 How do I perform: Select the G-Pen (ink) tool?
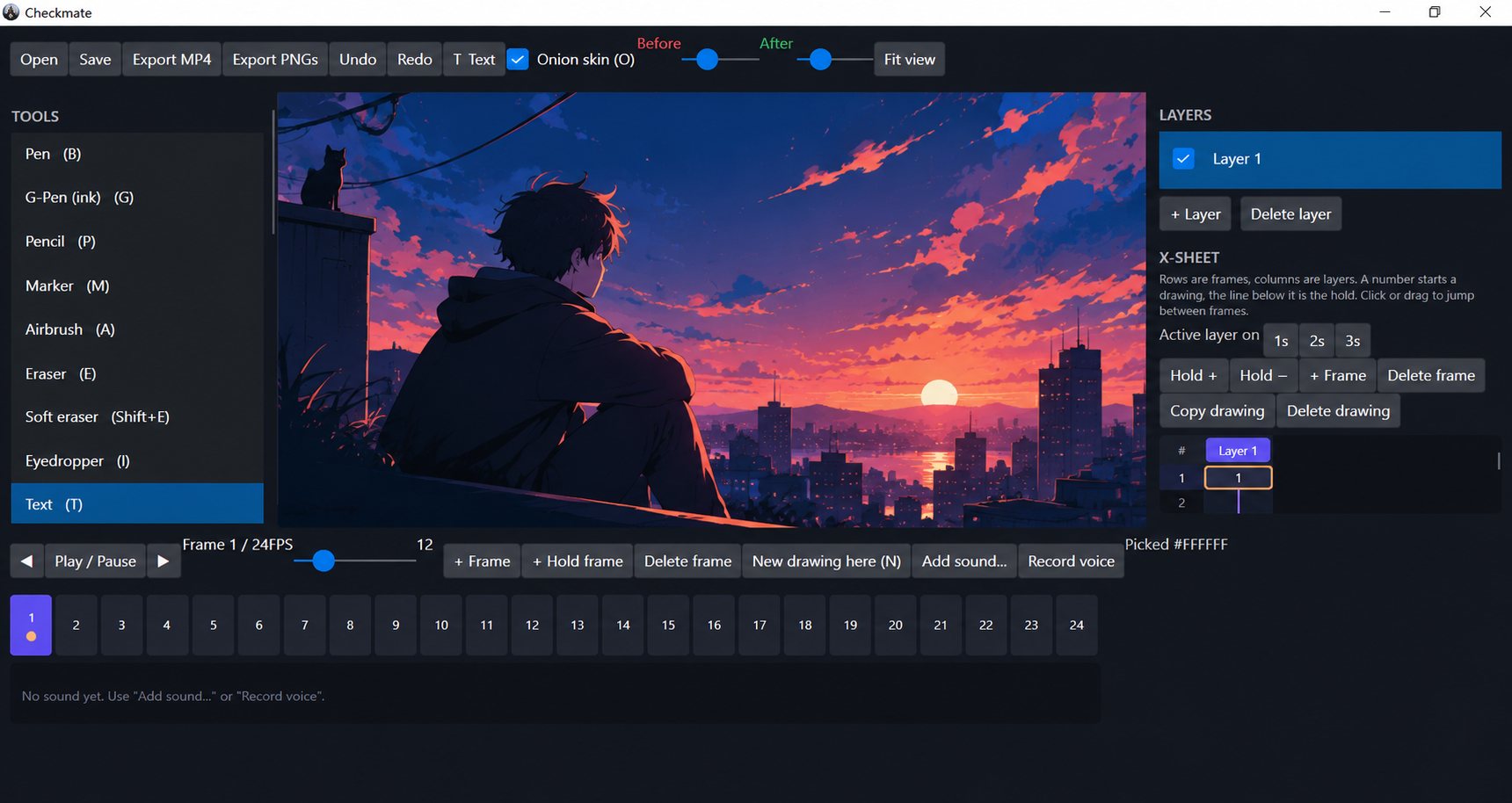pyautogui.click(x=137, y=198)
